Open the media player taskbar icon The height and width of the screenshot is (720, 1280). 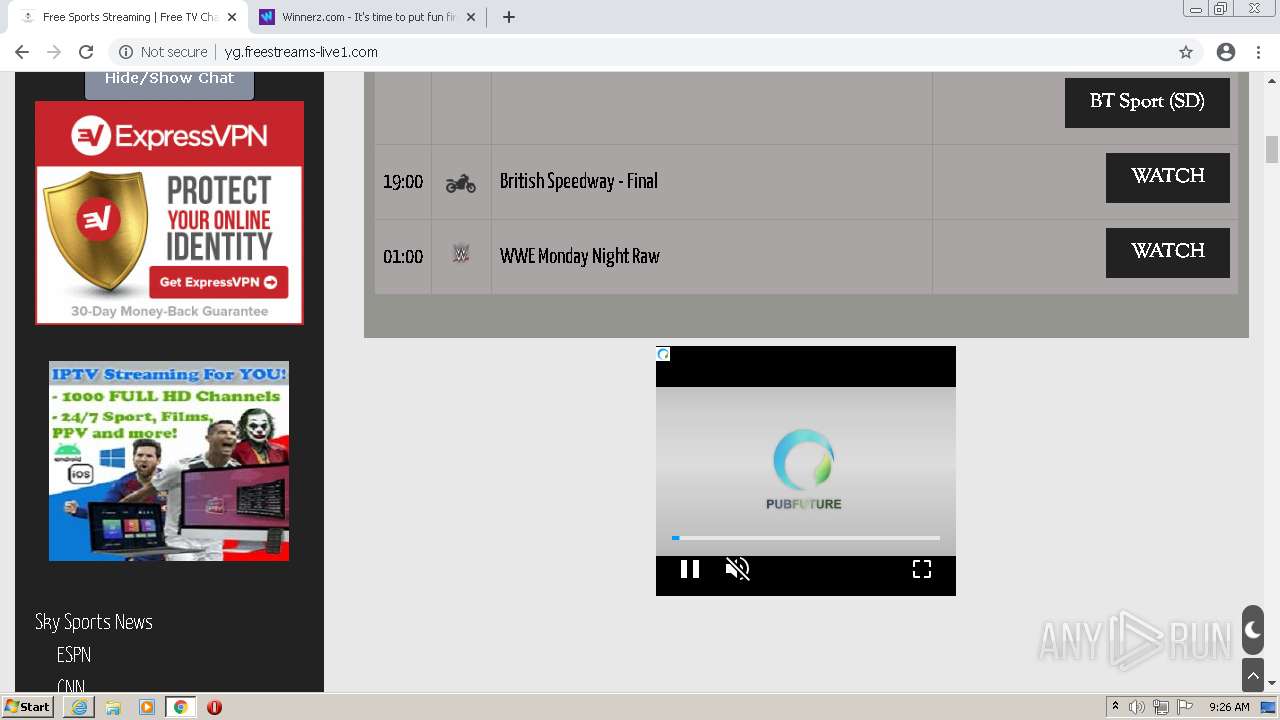coord(147,707)
